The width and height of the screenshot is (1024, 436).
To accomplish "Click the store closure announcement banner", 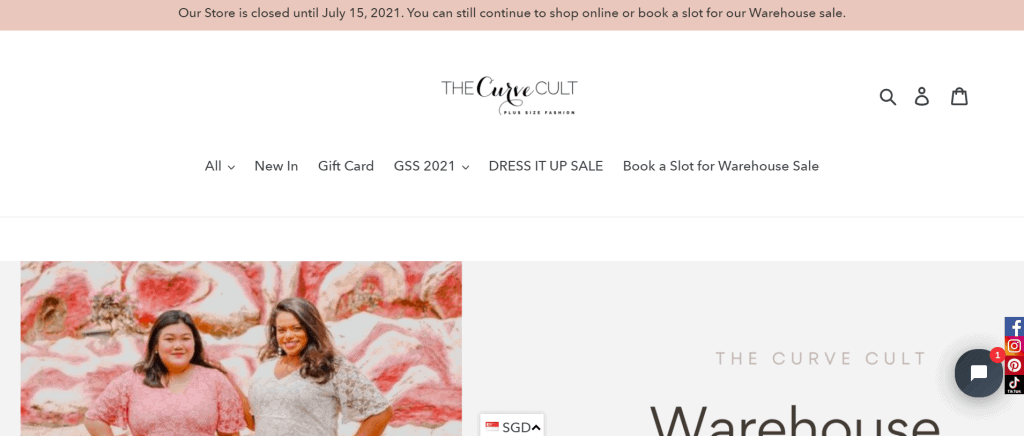I will tap(512, 14).
